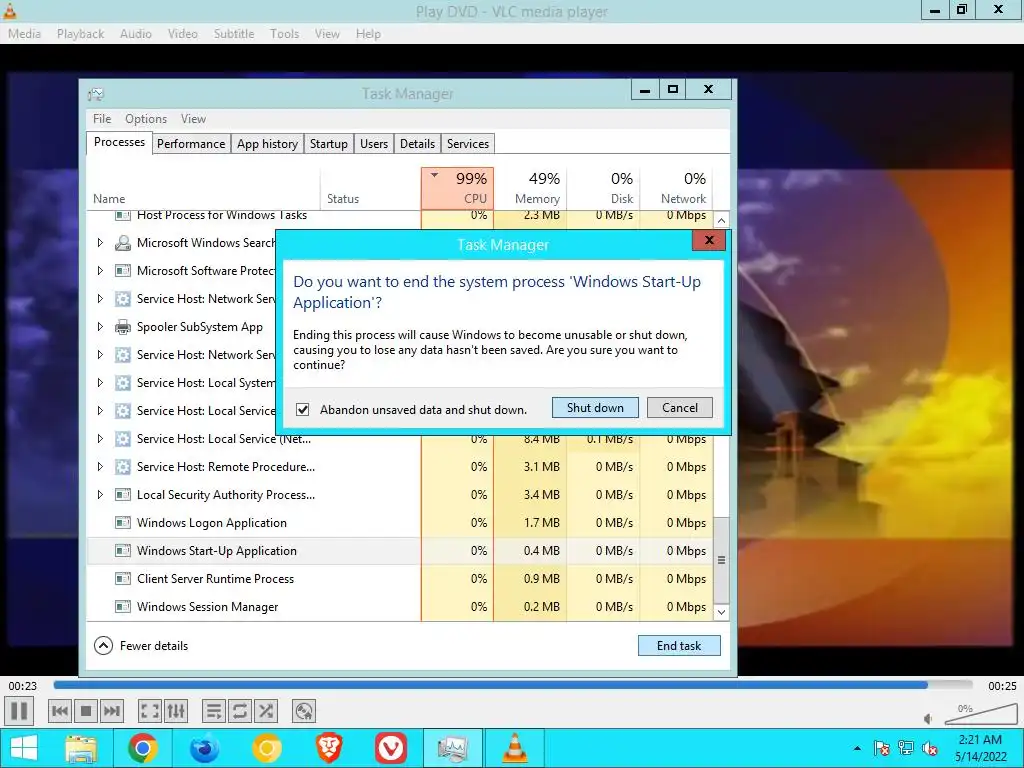Expand Spooler SubSystem App row
1024x768 pixels.
100,327
